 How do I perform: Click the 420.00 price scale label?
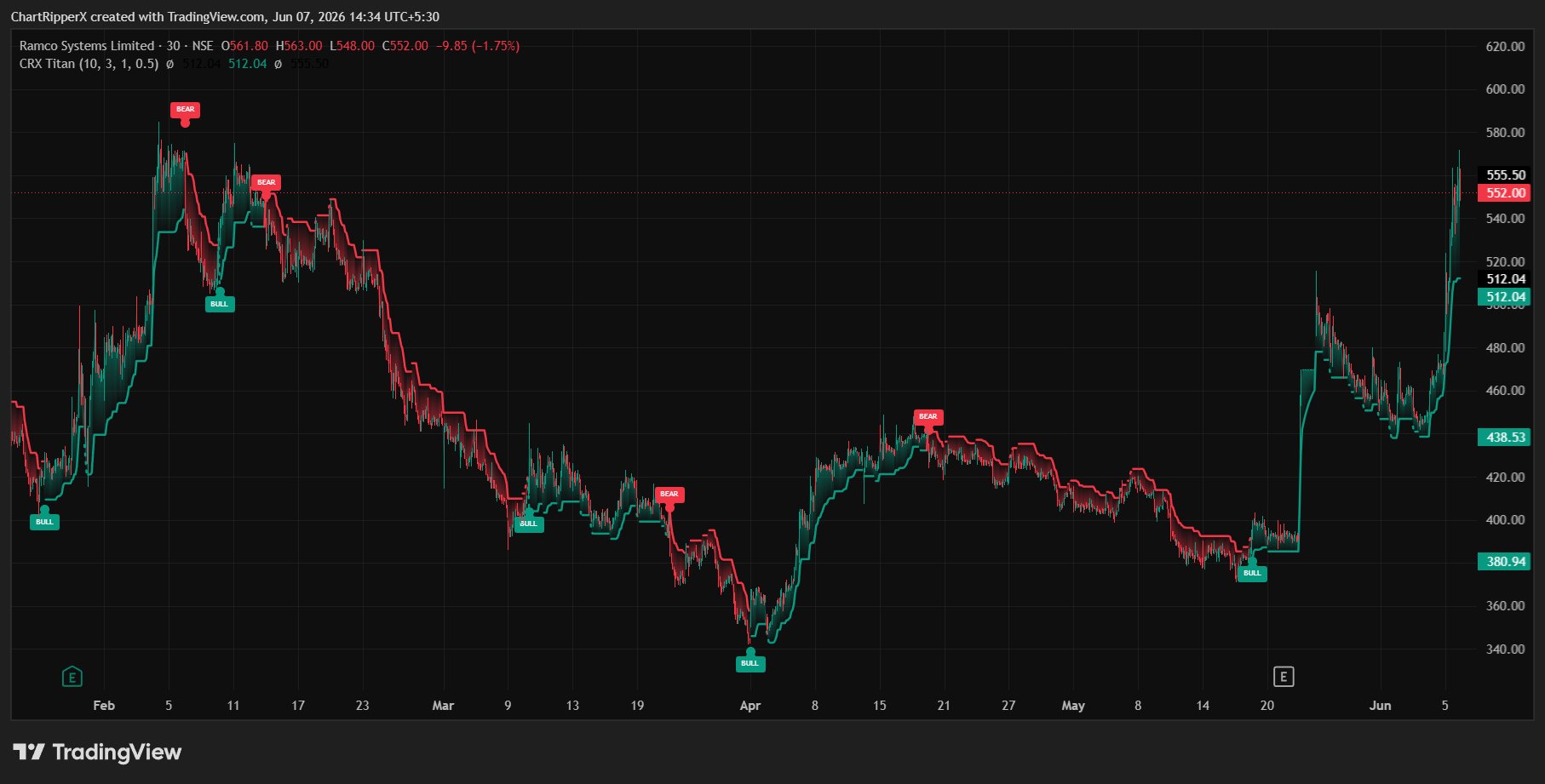point(1505,478)
